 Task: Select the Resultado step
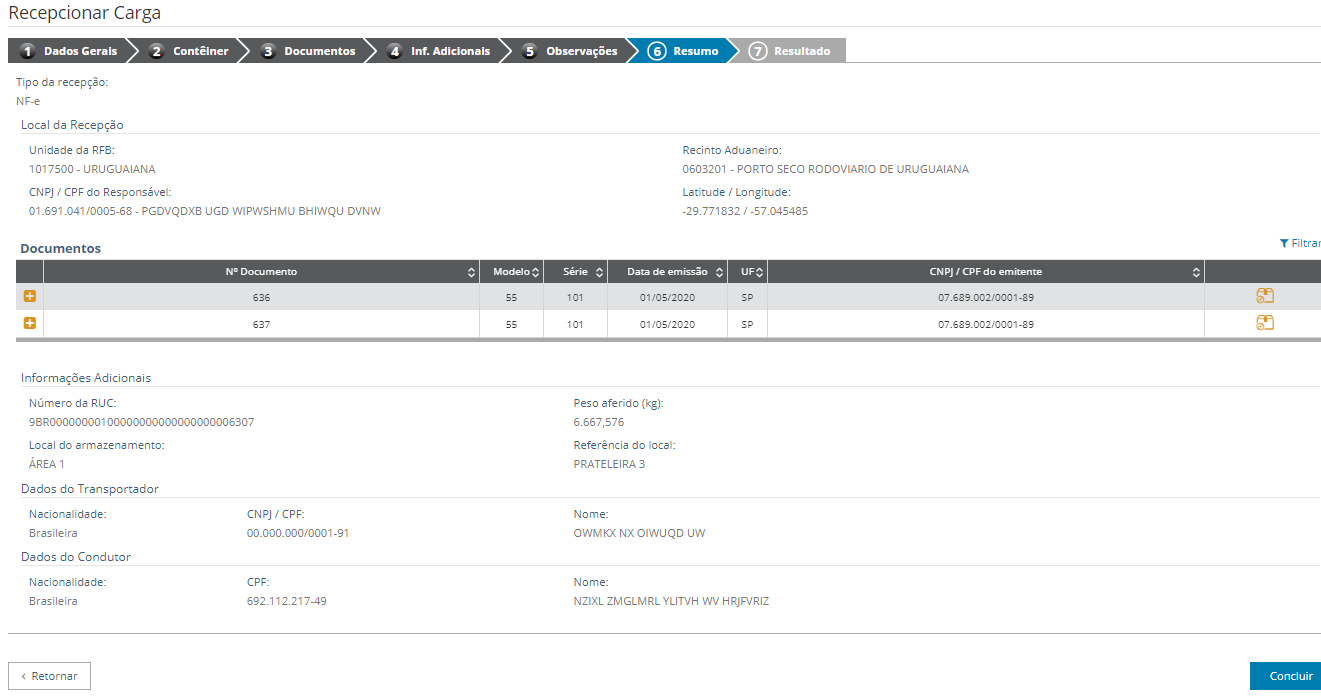pos(791,51)
